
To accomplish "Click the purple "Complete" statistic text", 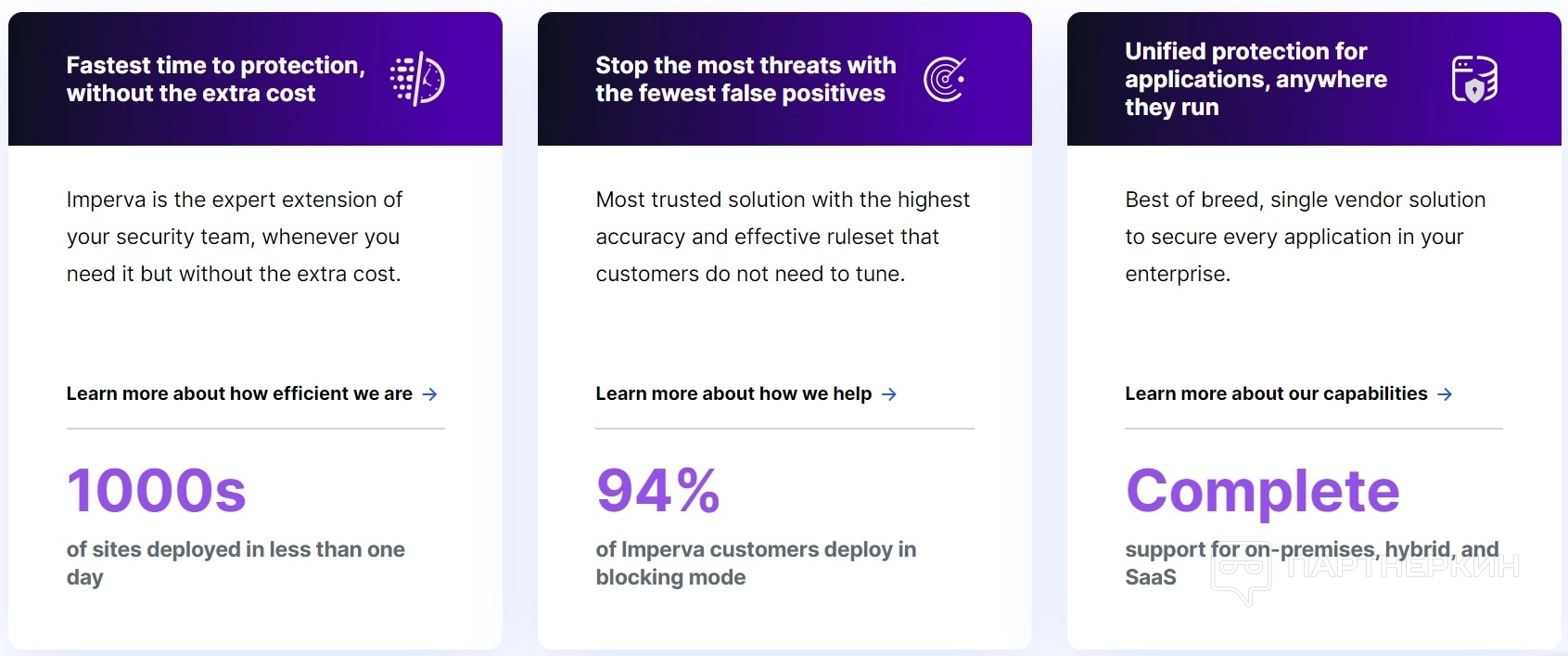I will click(1262, 490).
